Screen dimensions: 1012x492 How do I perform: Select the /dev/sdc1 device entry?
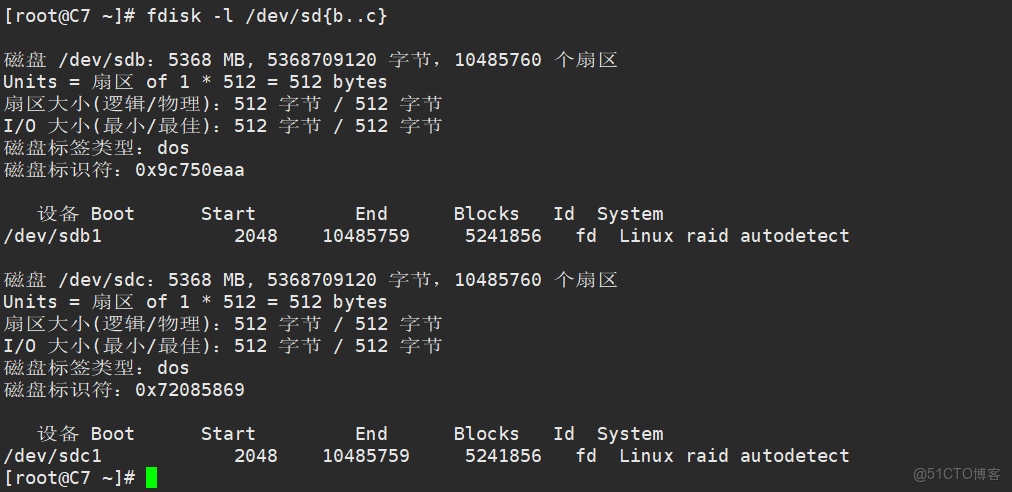pos(53,456)
